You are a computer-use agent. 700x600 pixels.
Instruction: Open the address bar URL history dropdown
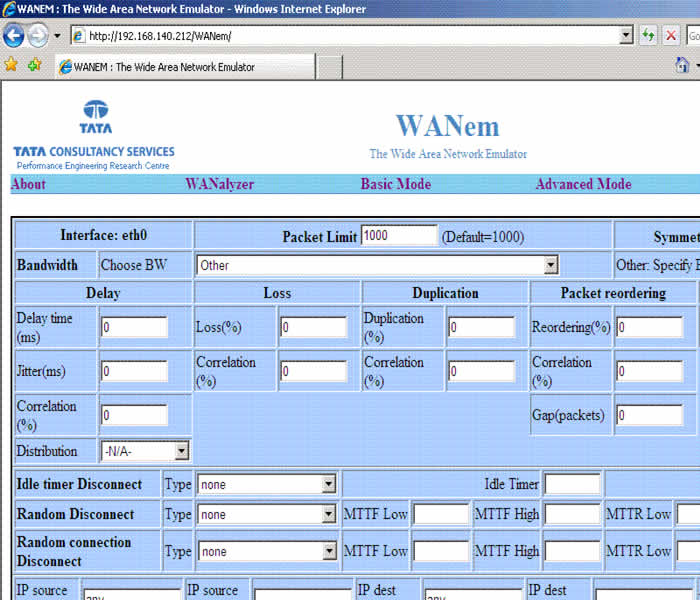[626, 36]
